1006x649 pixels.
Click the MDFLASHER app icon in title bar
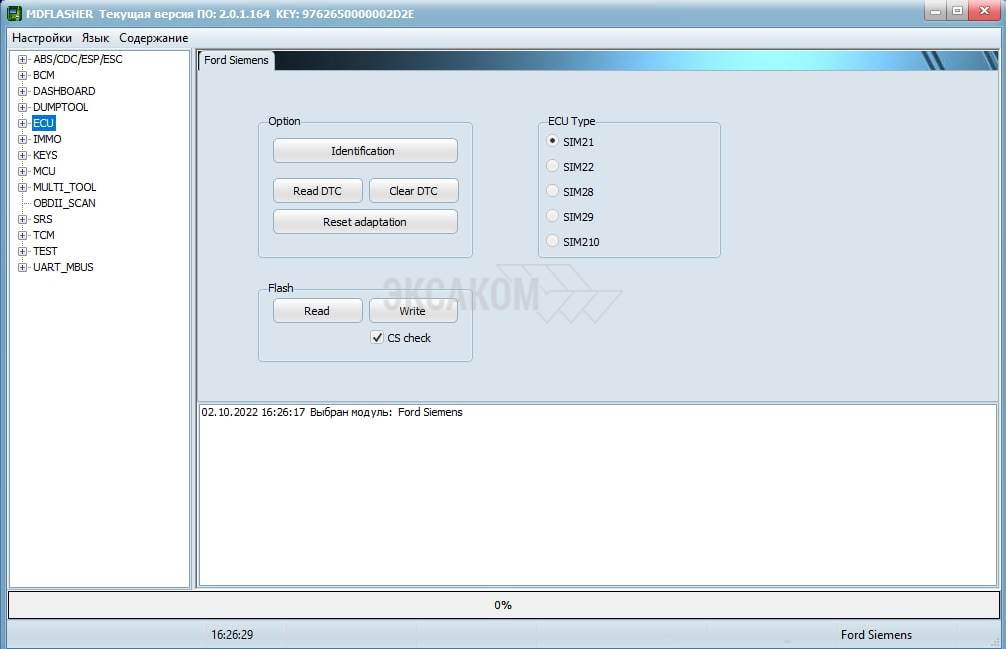coord(15,13)
